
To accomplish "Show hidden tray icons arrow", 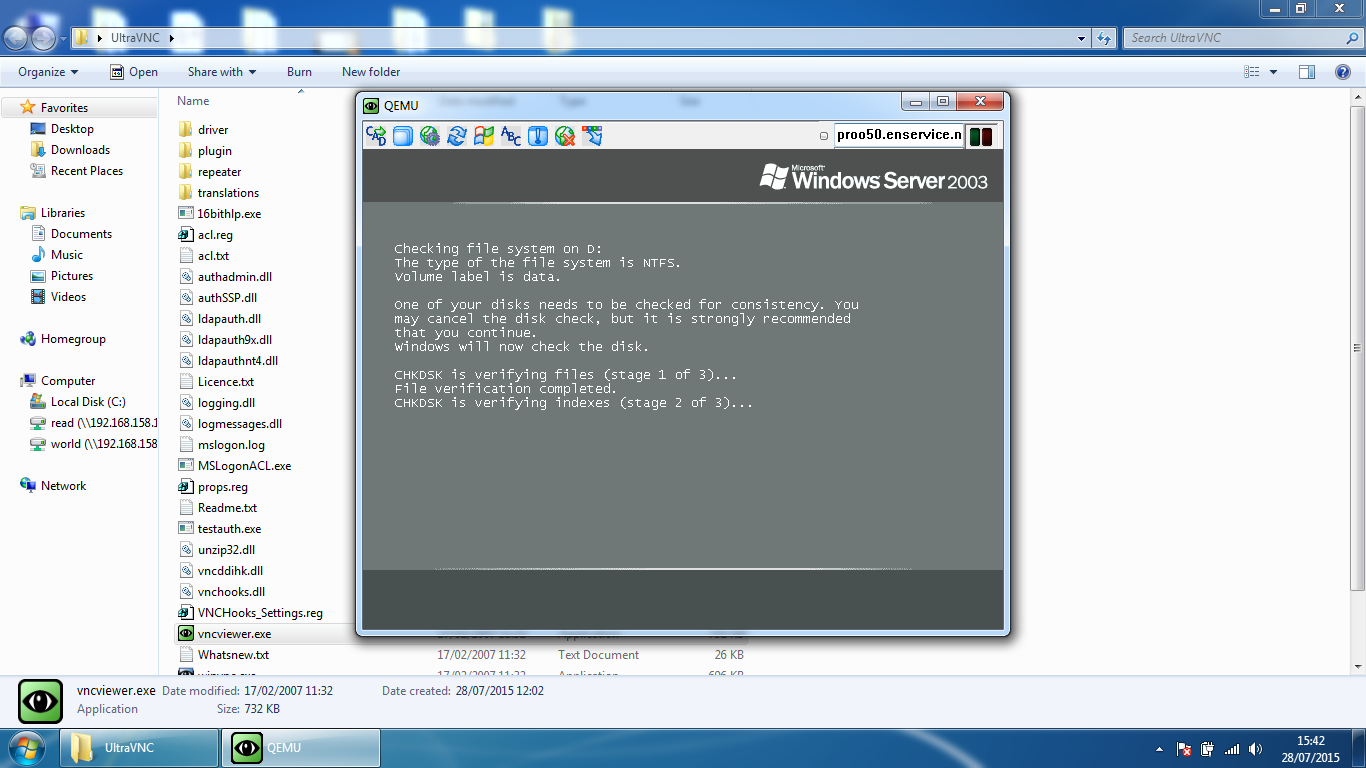I will tap(1159, 749).
